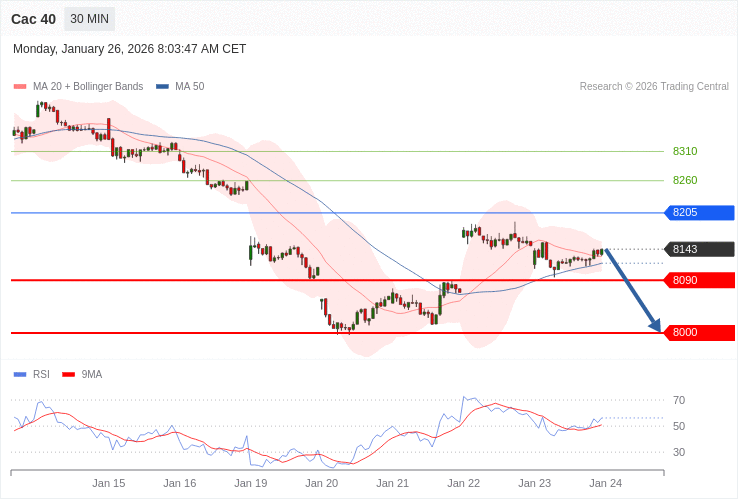This screenshot has width=738, height=500.
Task: Click the red 8090 support price tag
Action: [699, 280]
